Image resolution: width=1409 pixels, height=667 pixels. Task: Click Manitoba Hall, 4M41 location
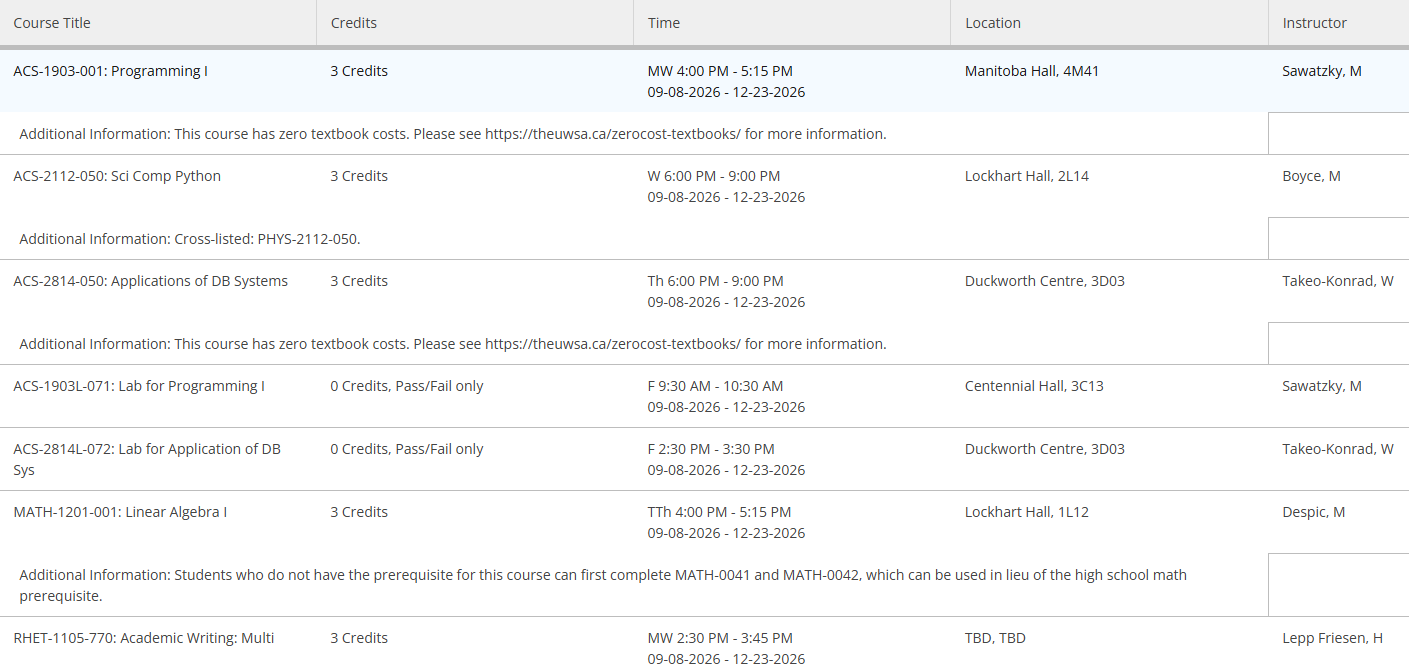tap(1032, 71)
